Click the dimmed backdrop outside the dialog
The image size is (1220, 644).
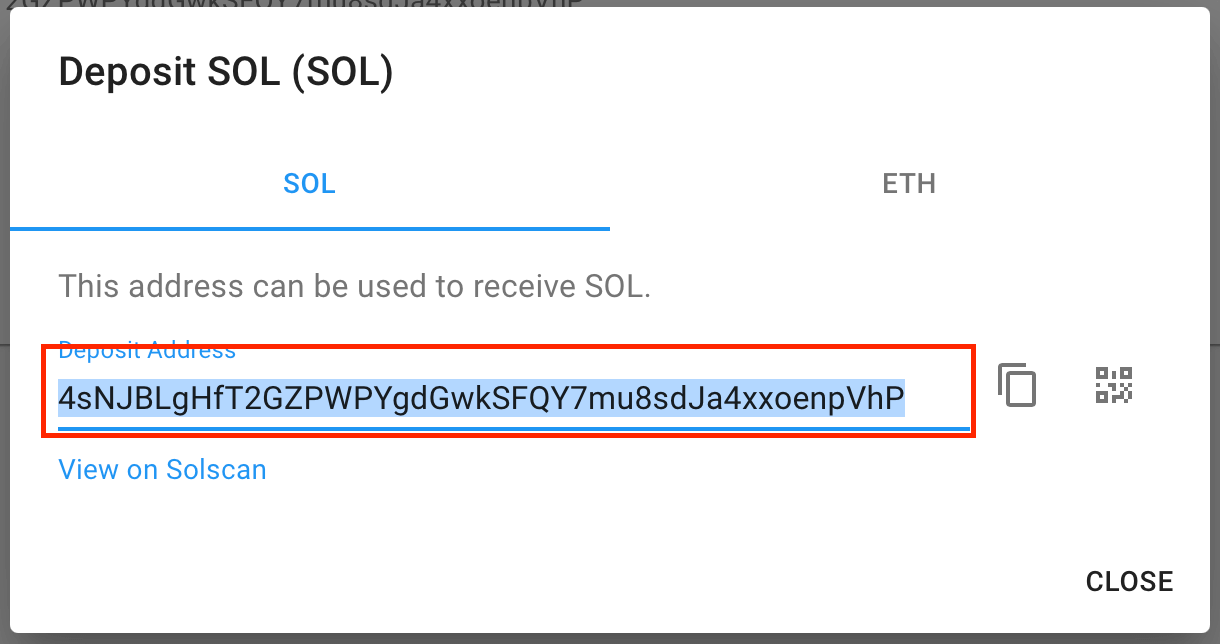1215,300
